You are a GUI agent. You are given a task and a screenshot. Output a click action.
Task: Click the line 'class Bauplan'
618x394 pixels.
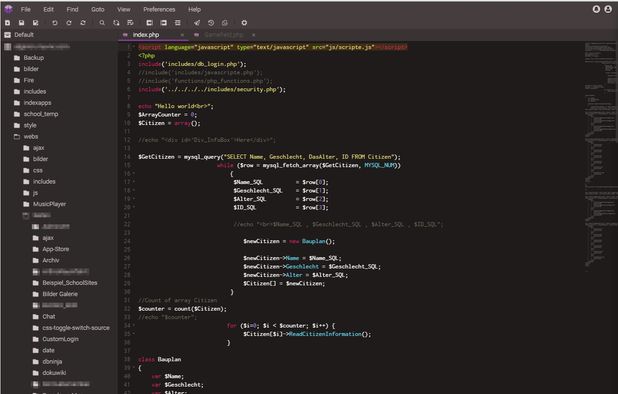pyautogui.click(x=160, y=359)
